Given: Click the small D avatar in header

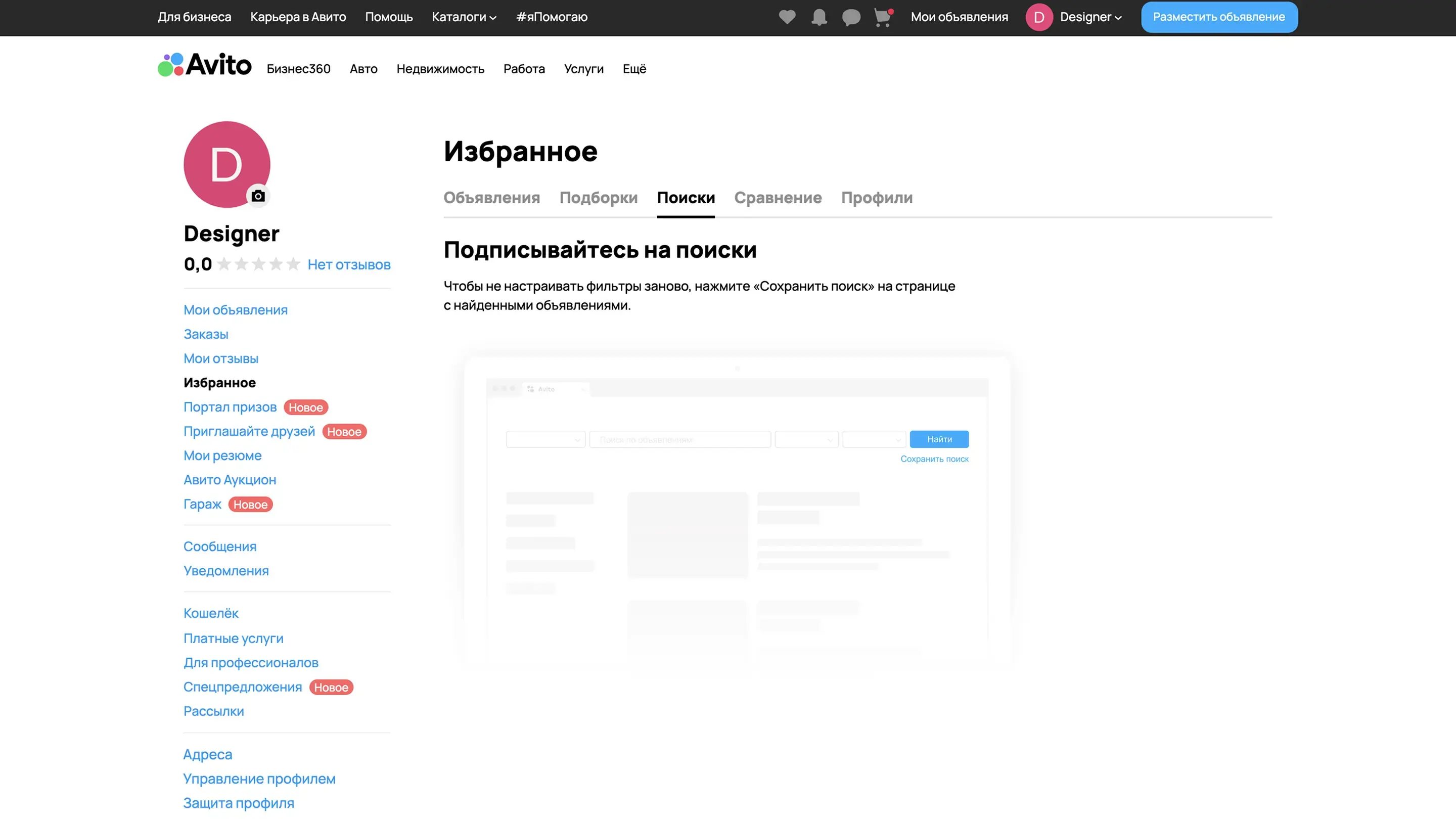Looking at the screenshot, I should [1039, 17].
